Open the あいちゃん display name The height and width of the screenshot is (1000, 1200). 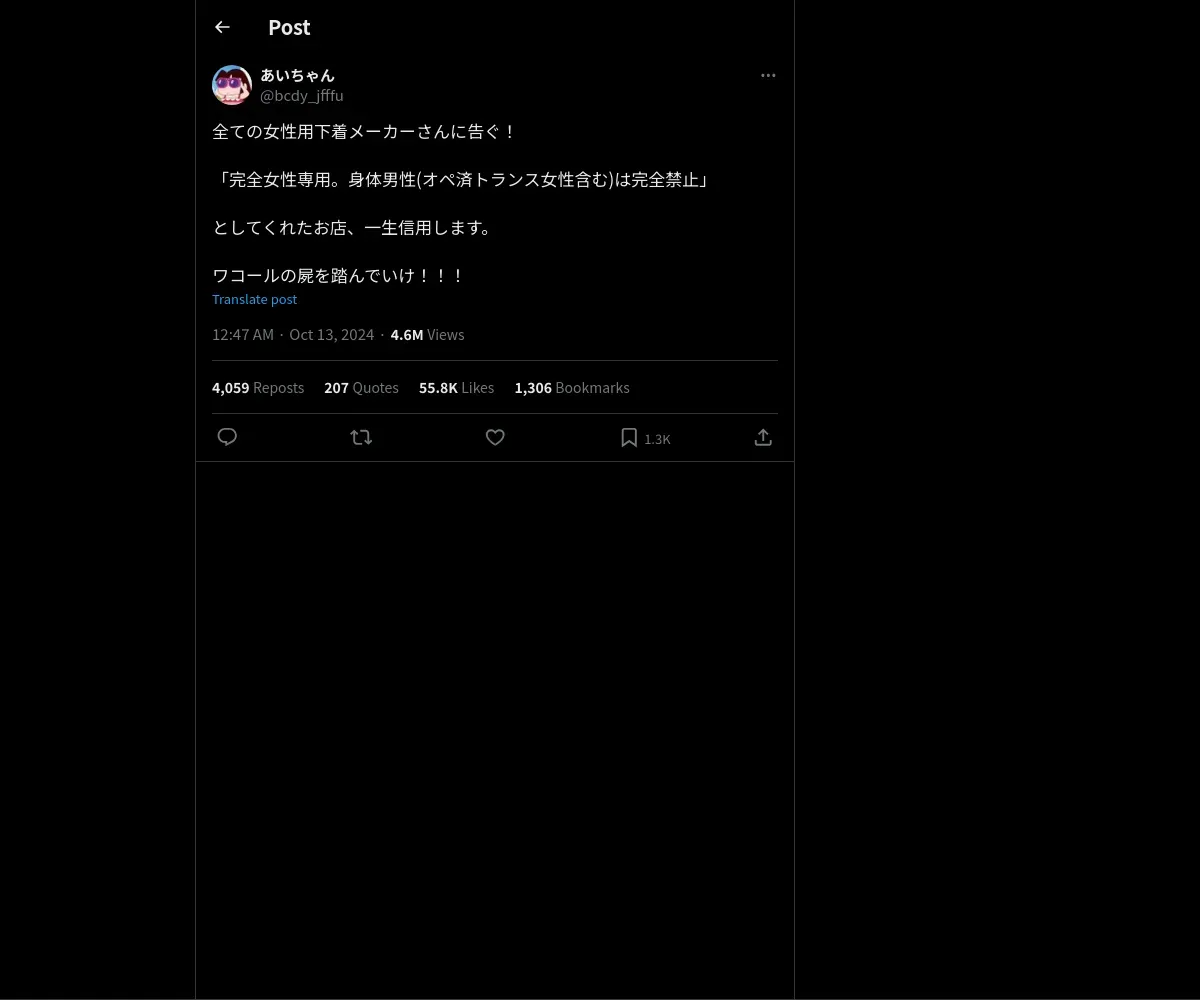click(x=297, y=75)
